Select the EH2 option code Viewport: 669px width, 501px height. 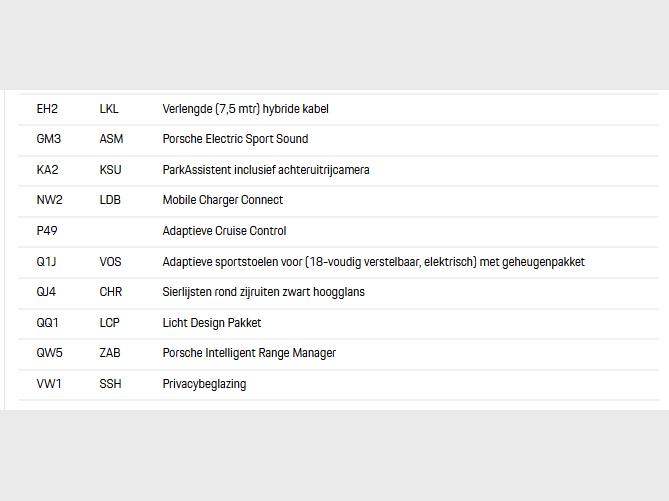(47, 109)
